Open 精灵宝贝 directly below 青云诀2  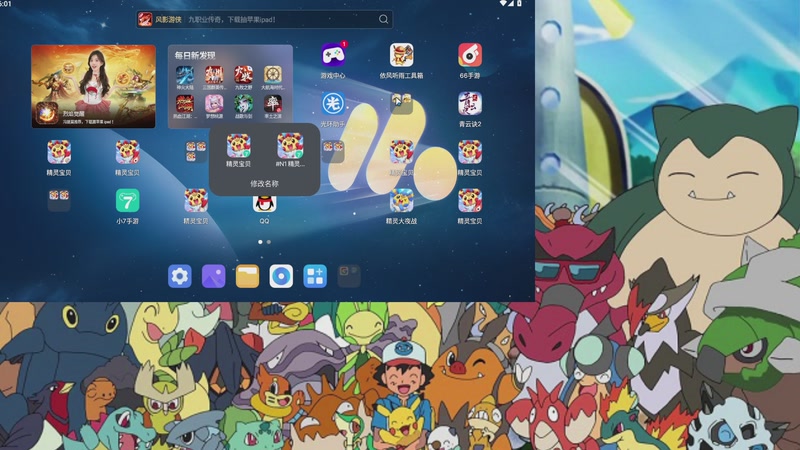pyautogui.click(x=470, y=152)
